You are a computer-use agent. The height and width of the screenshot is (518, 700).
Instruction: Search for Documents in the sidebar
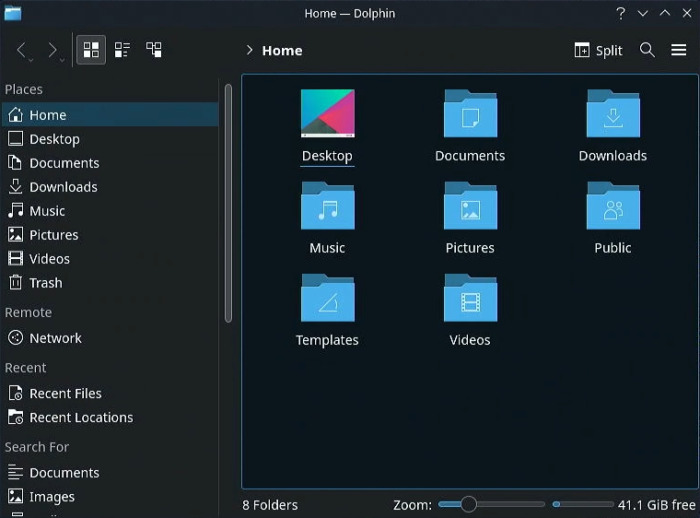[110, 472]
